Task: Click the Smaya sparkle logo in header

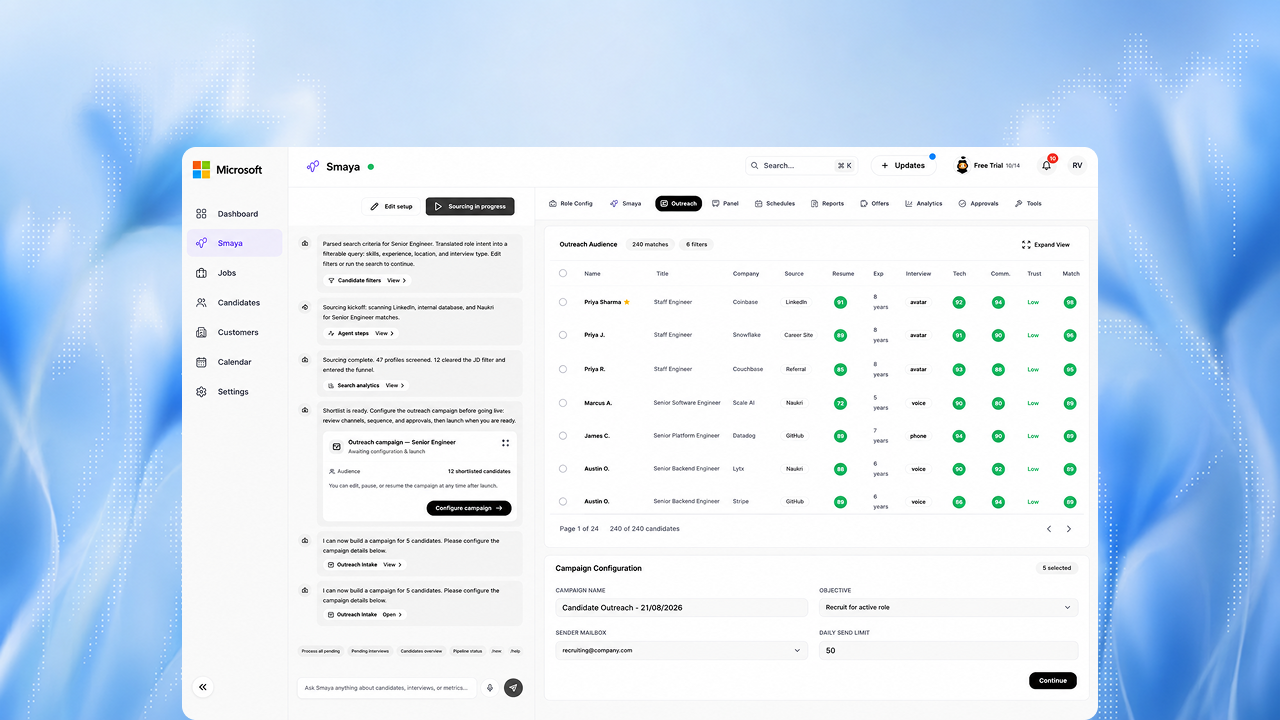Action: [x=313, y=166]
